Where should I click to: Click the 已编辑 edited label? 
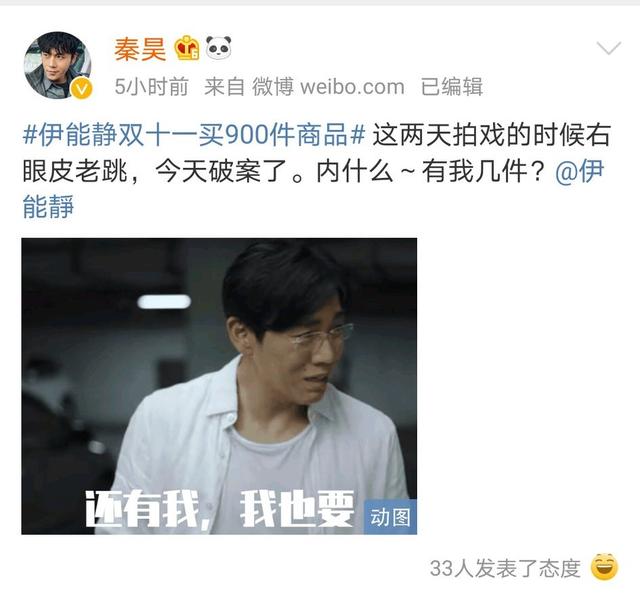coord(452,87)
